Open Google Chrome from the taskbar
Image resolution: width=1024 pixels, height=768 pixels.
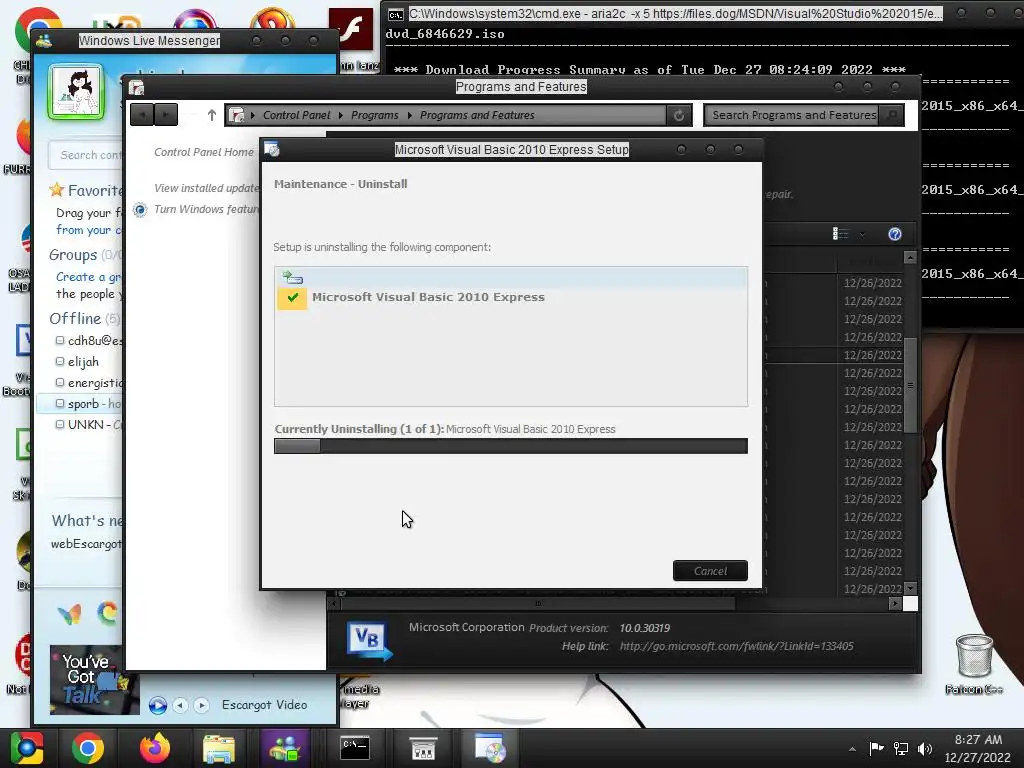88,748
